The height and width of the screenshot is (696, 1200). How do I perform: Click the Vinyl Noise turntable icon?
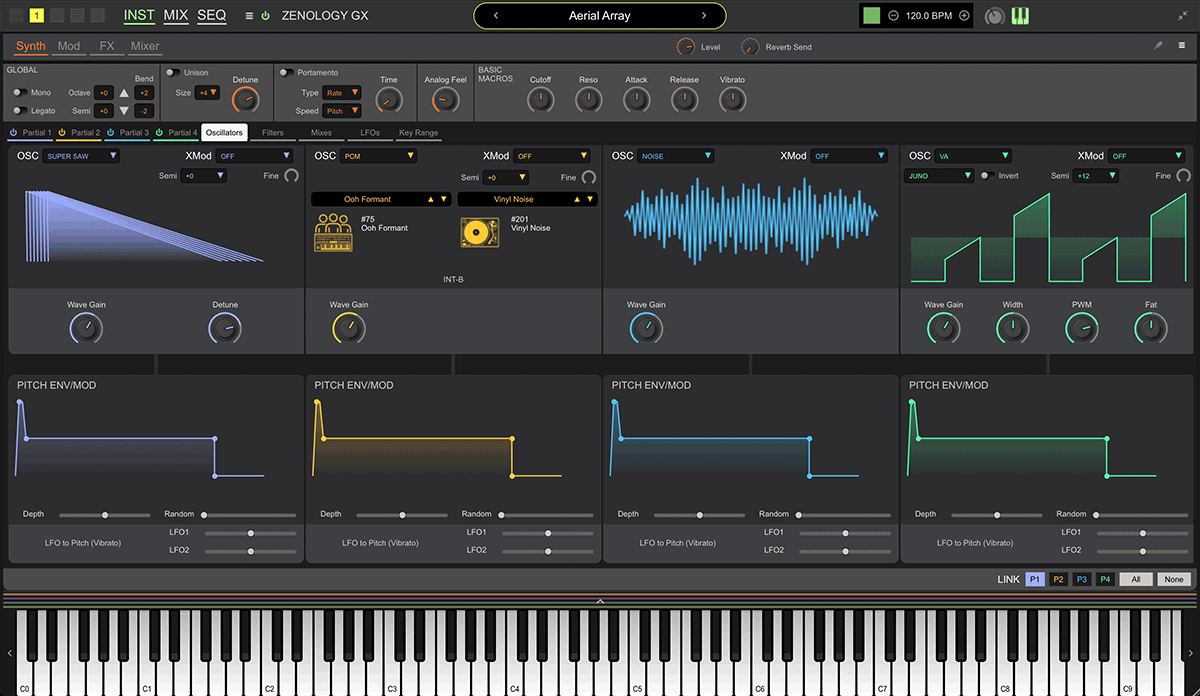[480, 231]
